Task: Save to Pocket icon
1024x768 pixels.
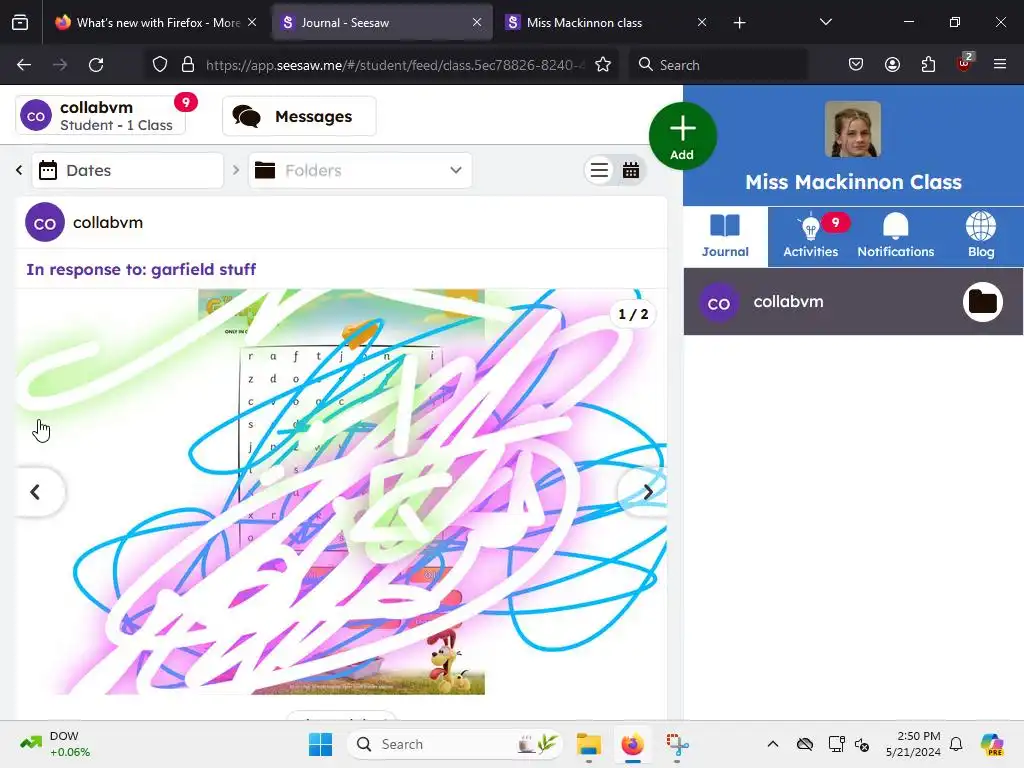Action: tap(856, 65)
